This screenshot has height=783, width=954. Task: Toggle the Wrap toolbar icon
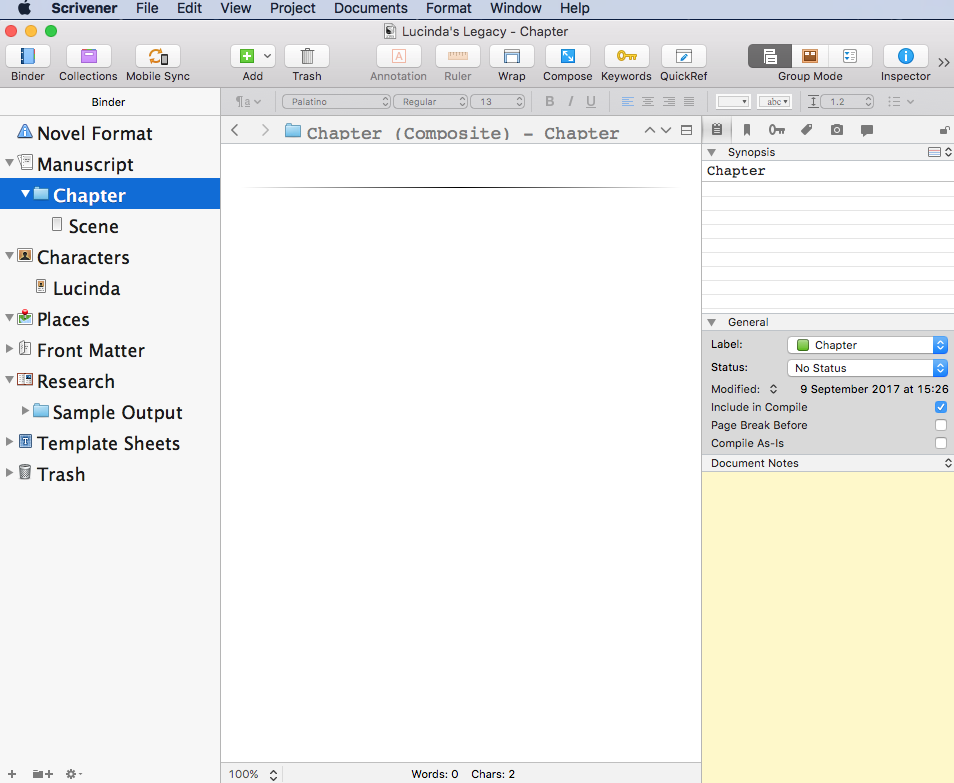(512, 57)
